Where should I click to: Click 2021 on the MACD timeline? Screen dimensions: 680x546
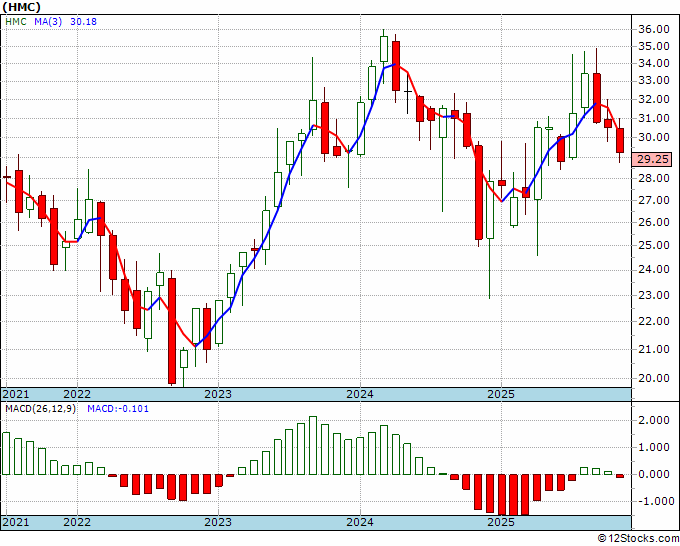point(16,522)
